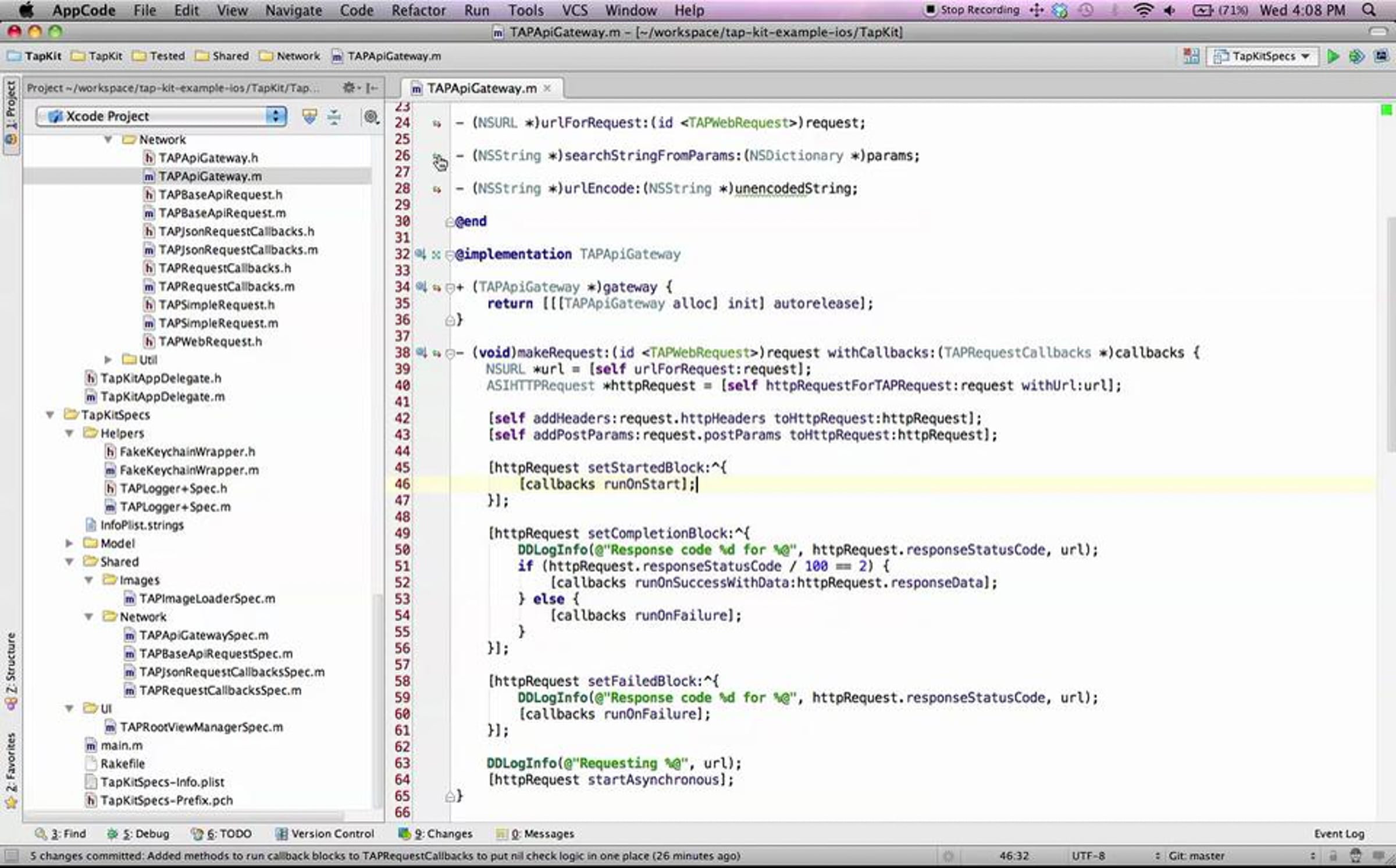Toggle fold for makeRequest method
The width and height of the screenshot is (1396, 868).
pyautogui.click(x=450, y=353)
